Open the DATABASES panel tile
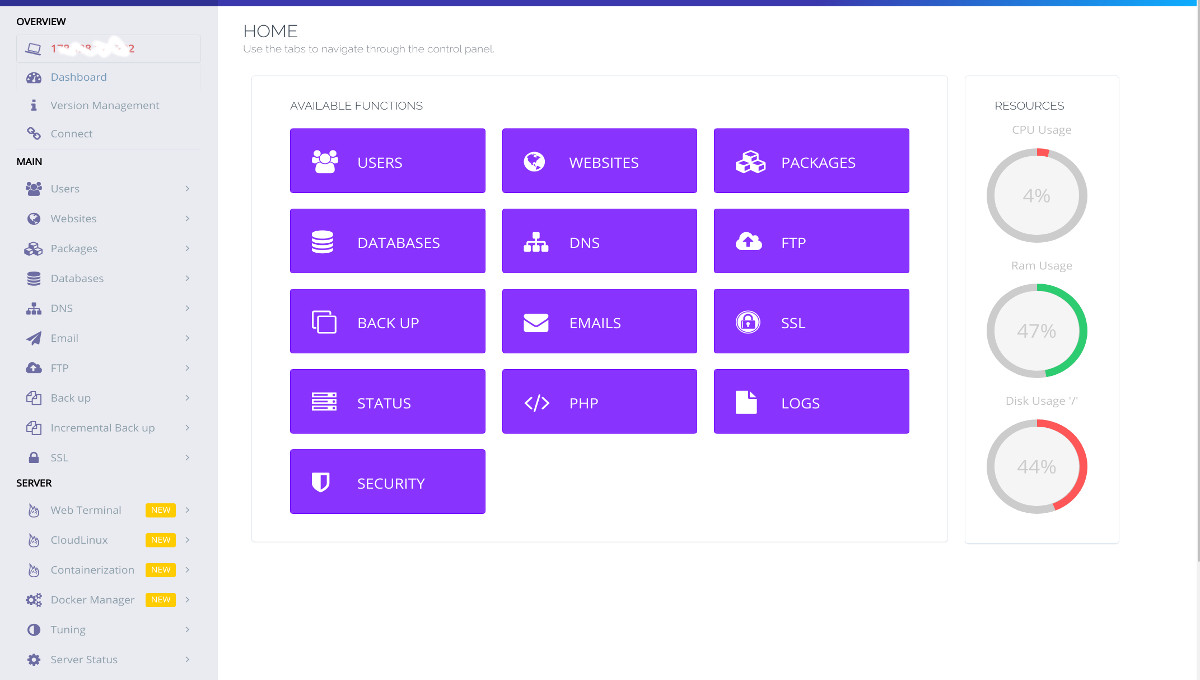Screen dimensions: 1200x680 coord(387,241)
